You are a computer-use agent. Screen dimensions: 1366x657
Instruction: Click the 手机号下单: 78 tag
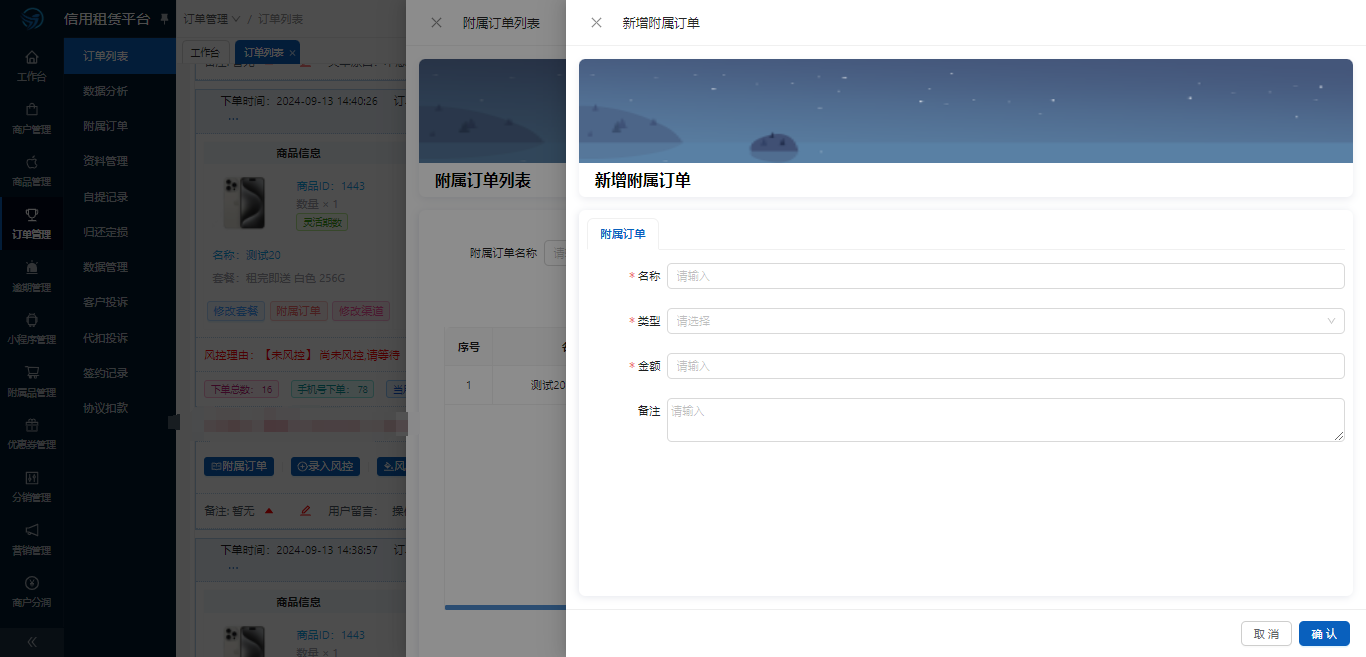(x=332, y=389)
